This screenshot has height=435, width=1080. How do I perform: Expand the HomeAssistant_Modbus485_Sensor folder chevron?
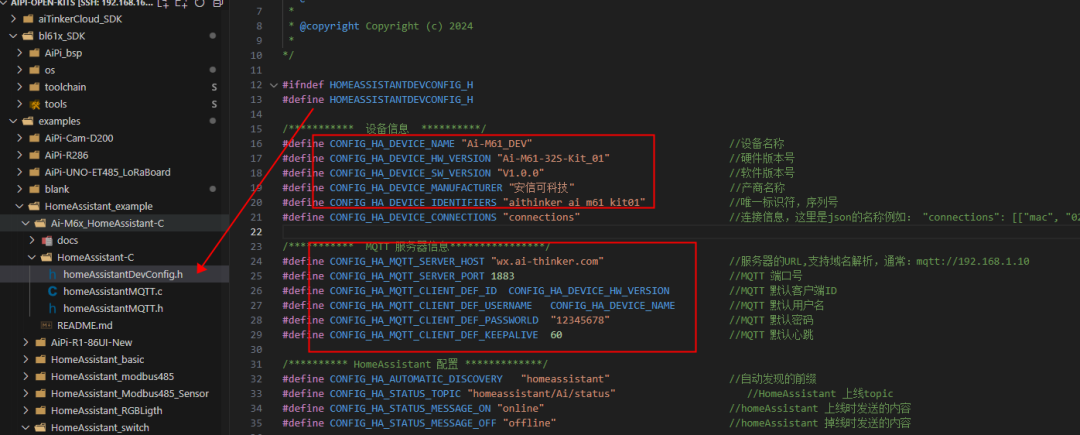[x=25, y=394]
